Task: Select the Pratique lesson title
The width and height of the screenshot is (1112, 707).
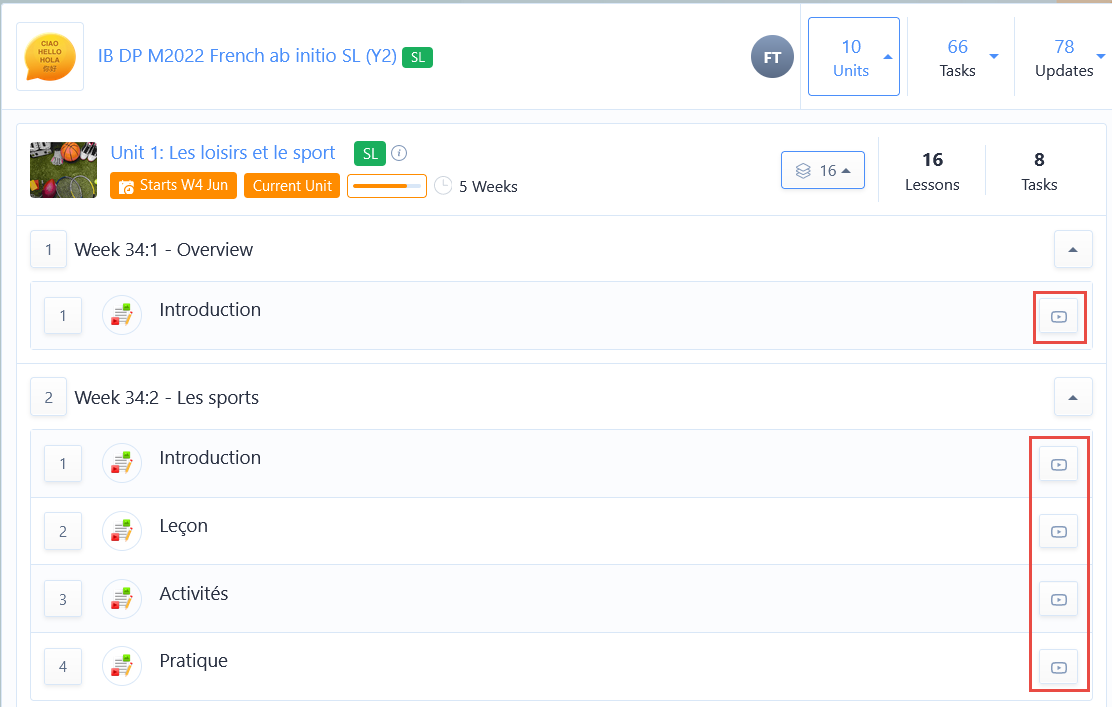Action: 194,661
